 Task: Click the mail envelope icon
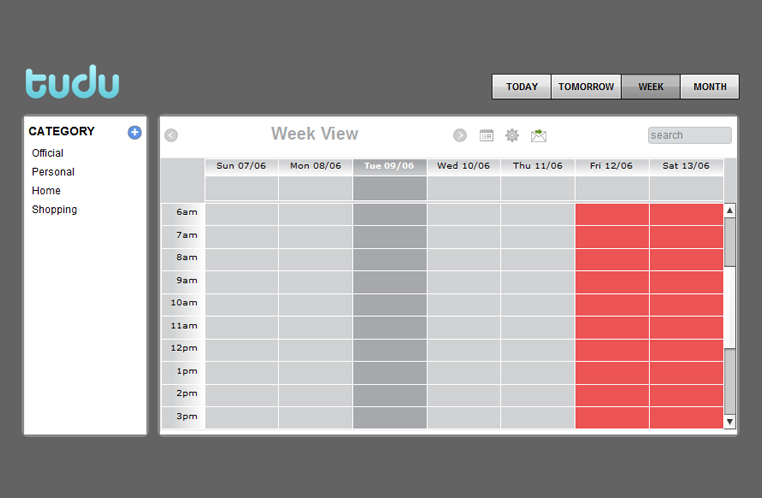(539, 135)
